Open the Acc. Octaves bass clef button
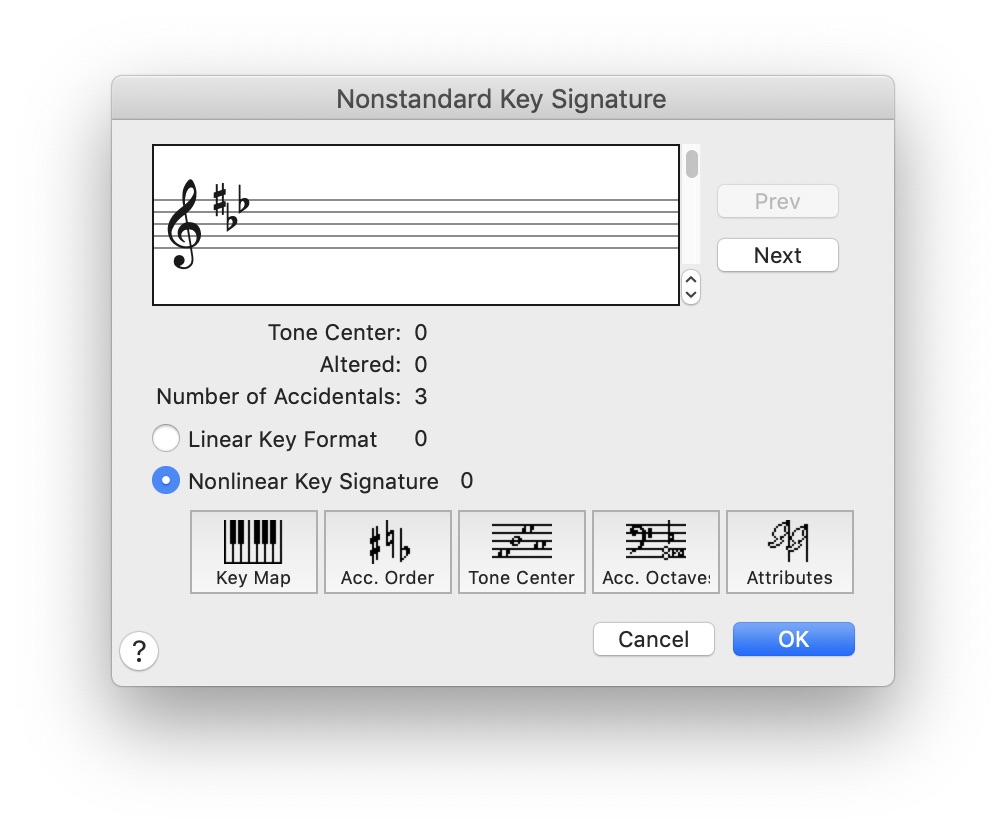This screenshot has width=1006, height=834. pos(655,552)
